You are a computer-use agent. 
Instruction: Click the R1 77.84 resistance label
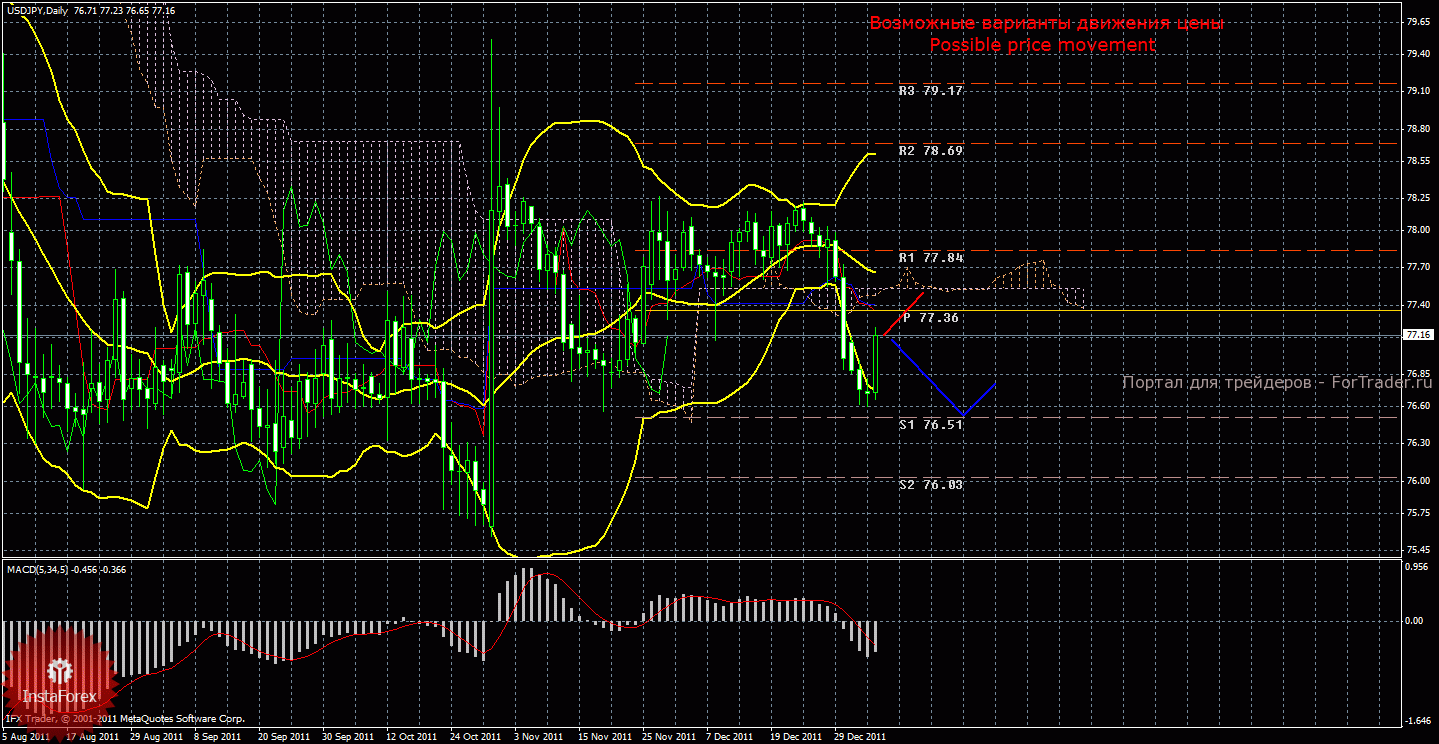pyautogui.click(x=930, y=258)
